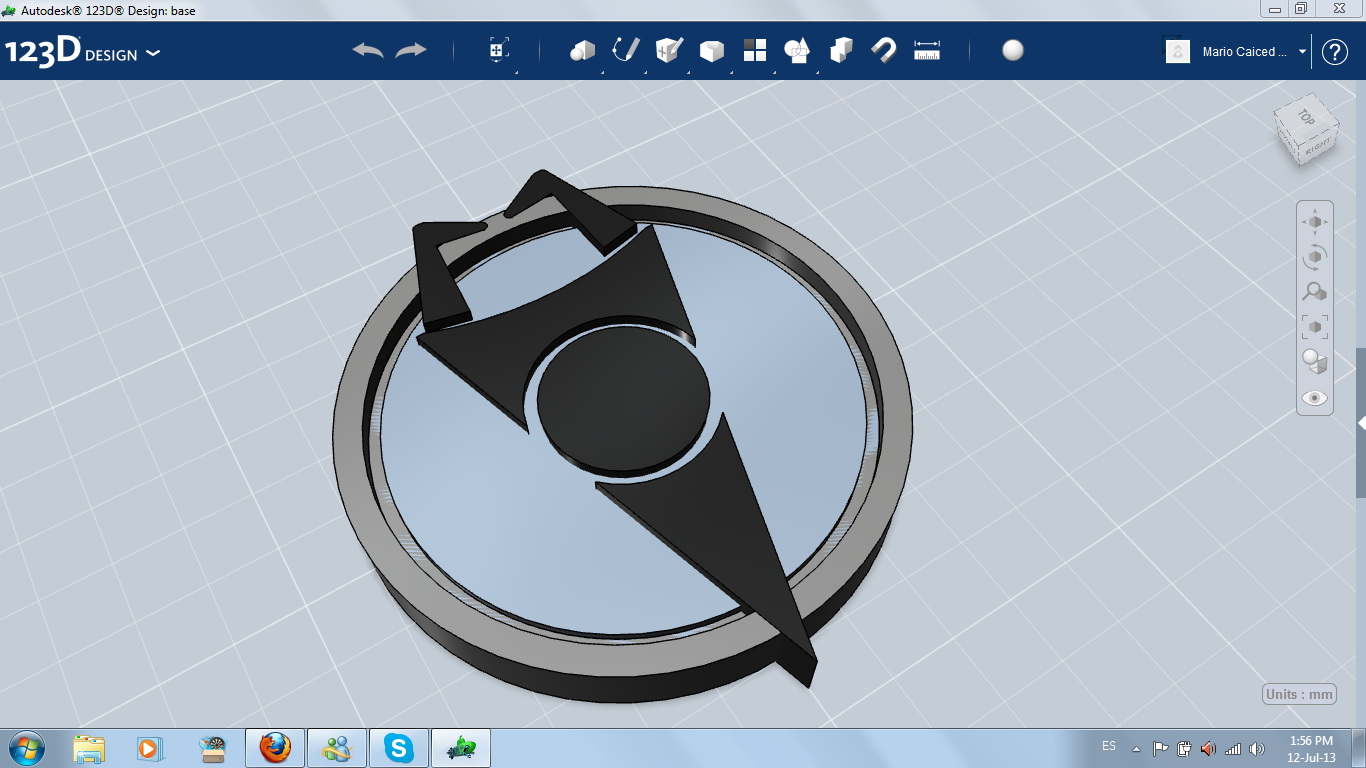Open the Pattern tool
The image size is (1366, 768).
(755, 50)
